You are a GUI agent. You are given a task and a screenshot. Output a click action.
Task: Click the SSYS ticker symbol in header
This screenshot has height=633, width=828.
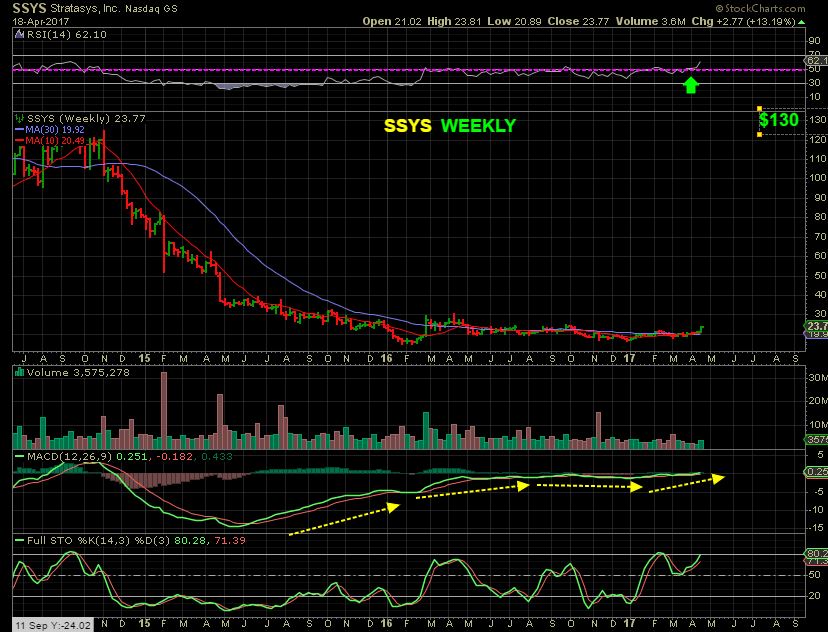(28, 9)
